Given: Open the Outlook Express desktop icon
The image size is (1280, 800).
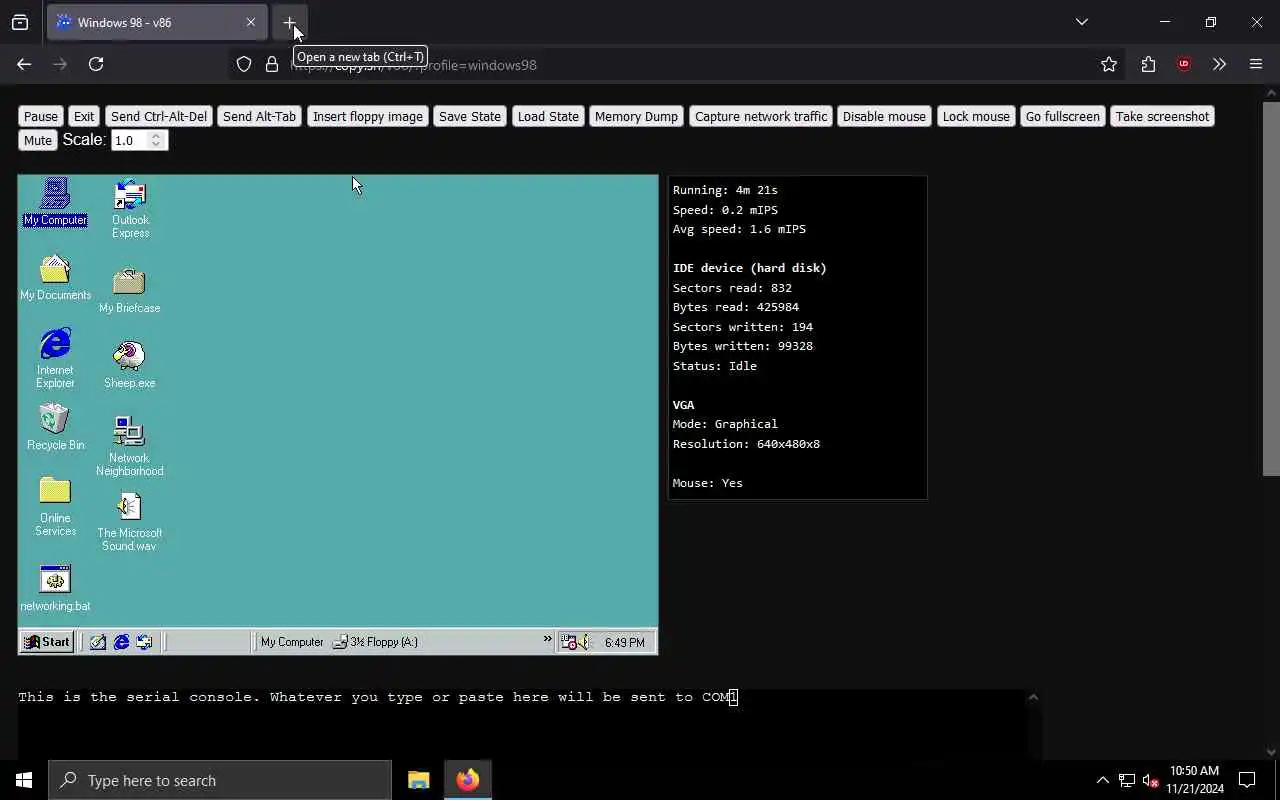Looking at the screenshot, I should click(x=130, y=208).
